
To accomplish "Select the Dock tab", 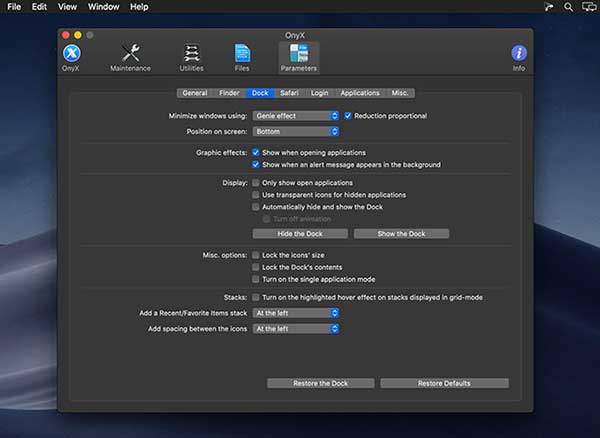I will pyautogui.click(x=260, y=93).
